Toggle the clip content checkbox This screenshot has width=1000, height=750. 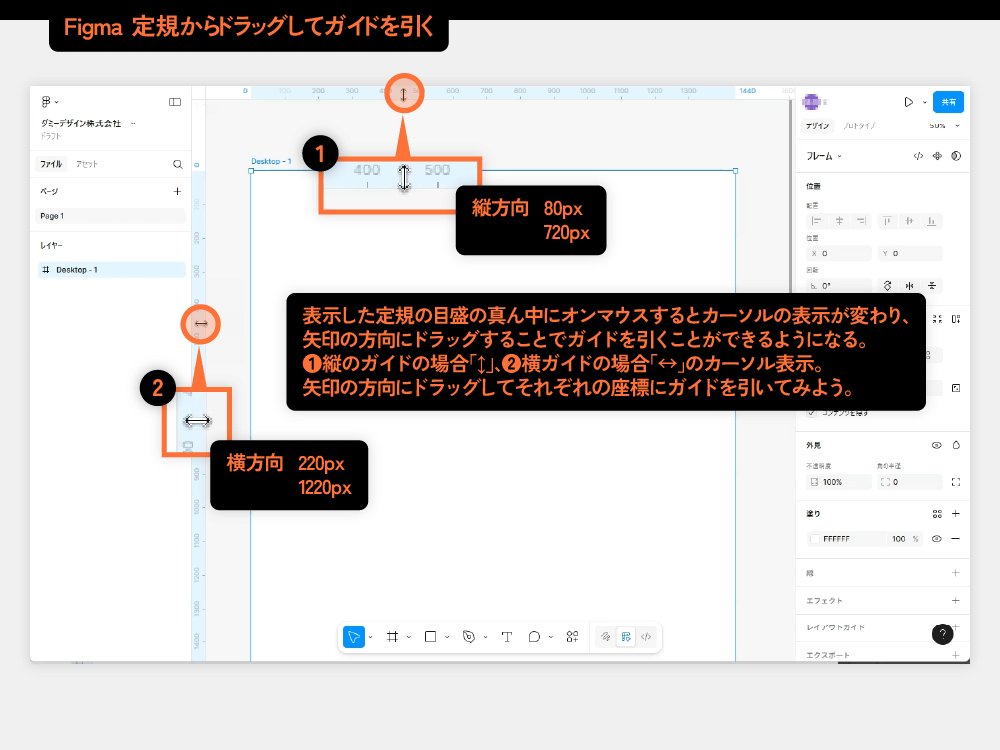coord(811,413)
